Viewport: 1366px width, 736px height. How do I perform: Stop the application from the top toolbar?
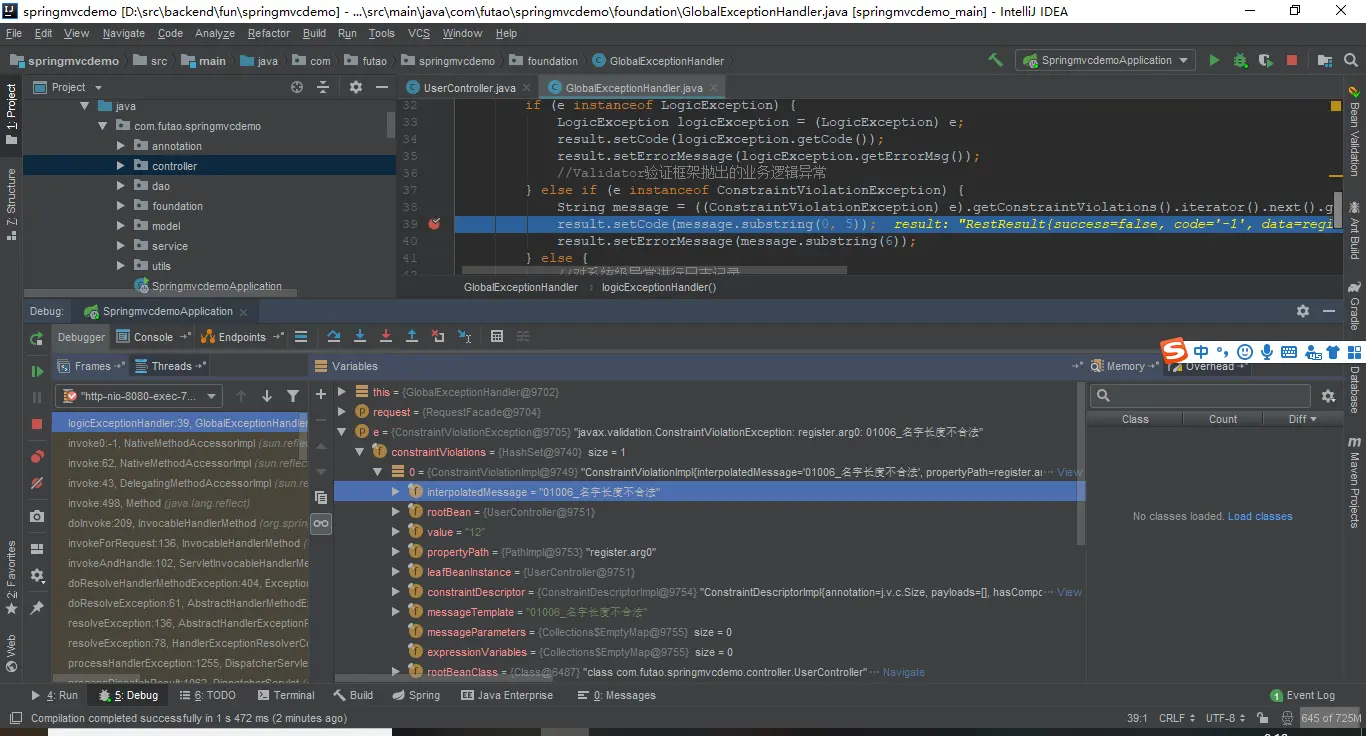[x=1292, y=60]
